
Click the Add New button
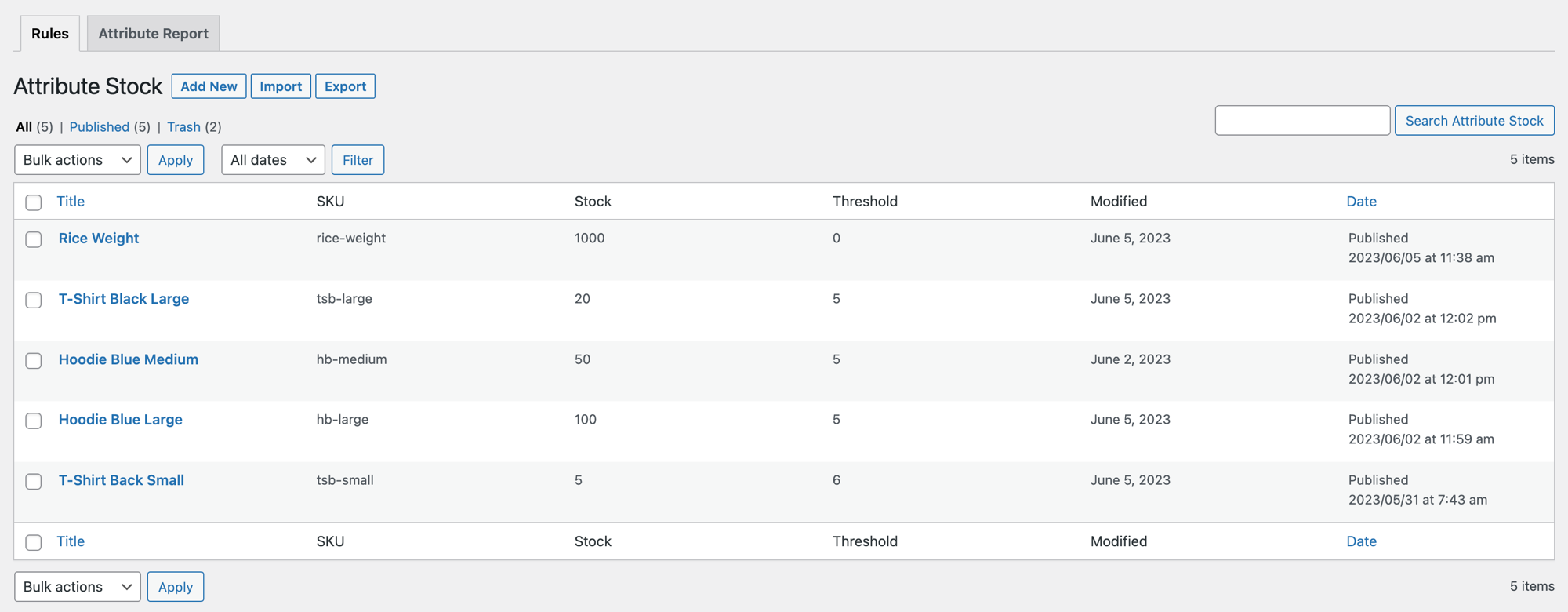[x=209, y=86]
